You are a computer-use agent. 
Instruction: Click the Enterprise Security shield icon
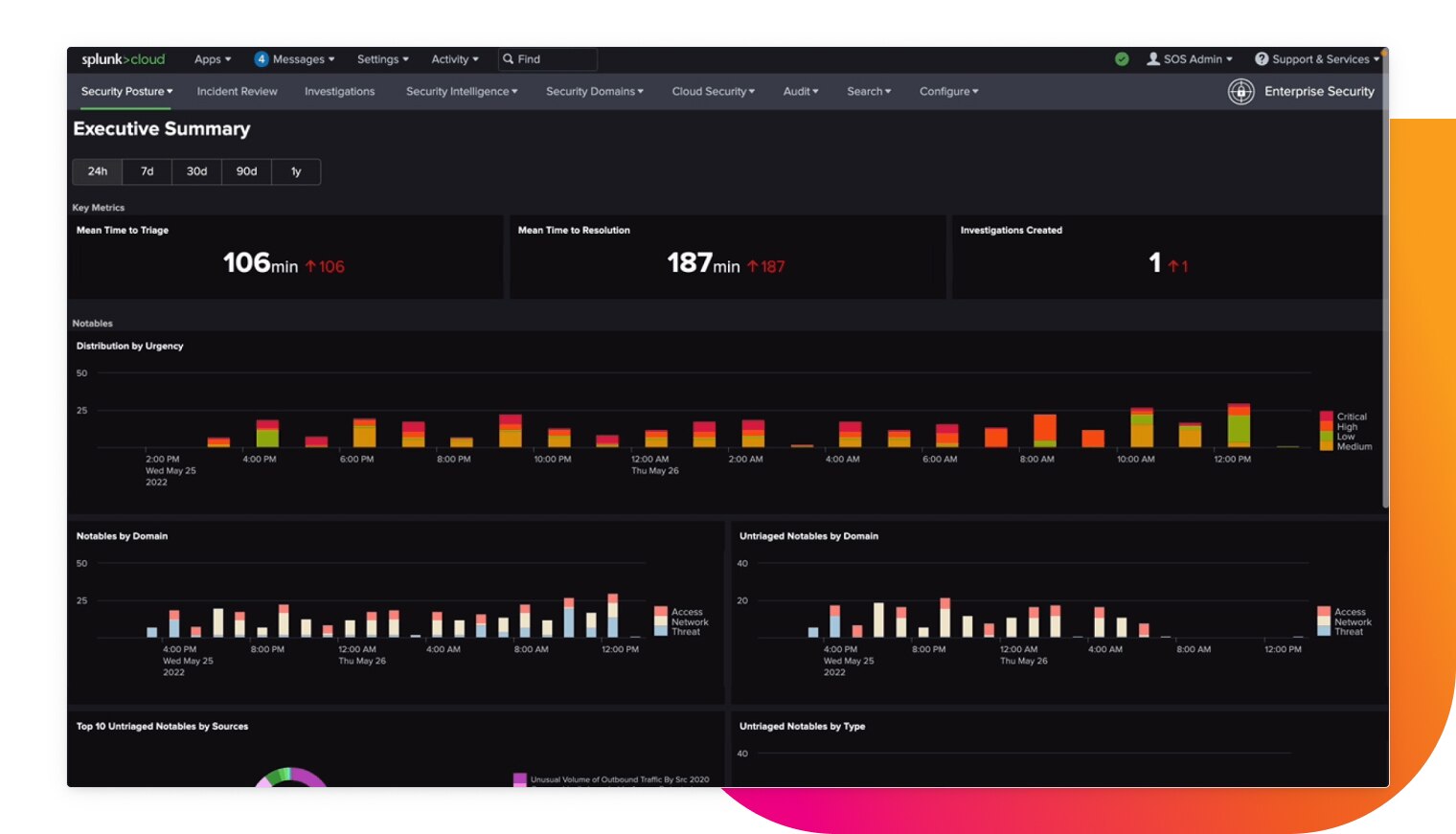1240,92
